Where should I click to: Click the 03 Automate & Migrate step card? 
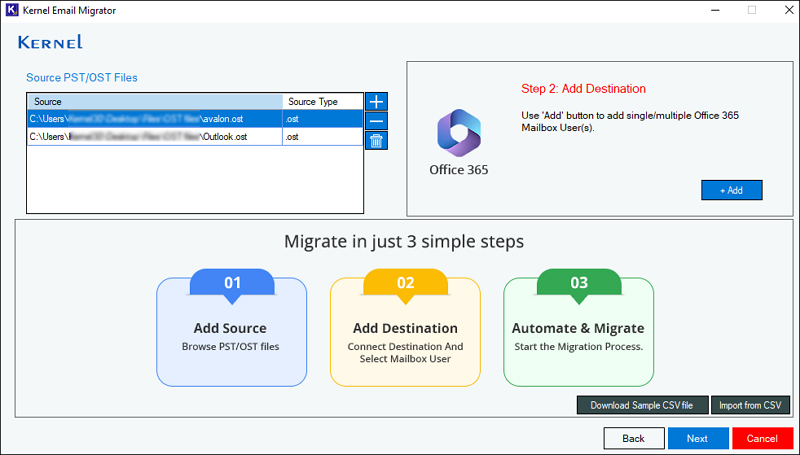click(579, 327)
